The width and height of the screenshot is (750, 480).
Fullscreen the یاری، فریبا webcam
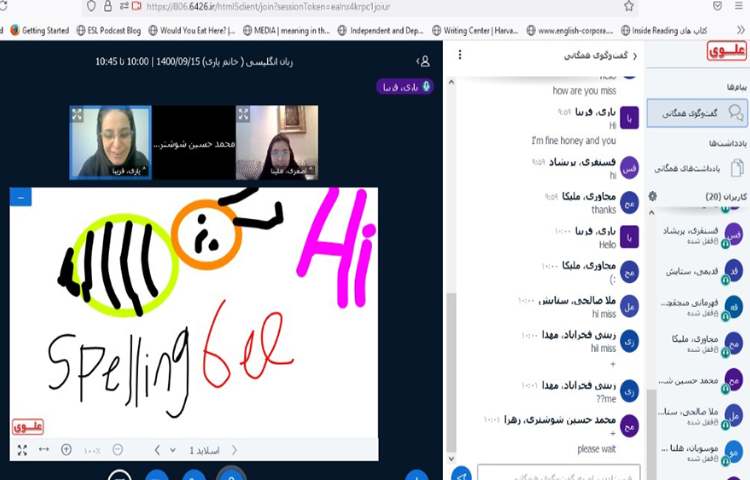(77, 114)
